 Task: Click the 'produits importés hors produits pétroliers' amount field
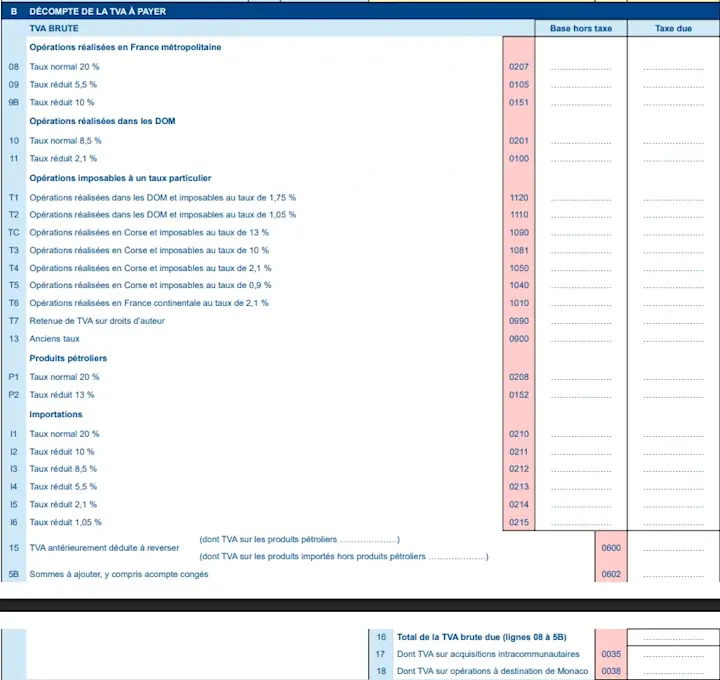pyautogui.click(x=457, y=557)
